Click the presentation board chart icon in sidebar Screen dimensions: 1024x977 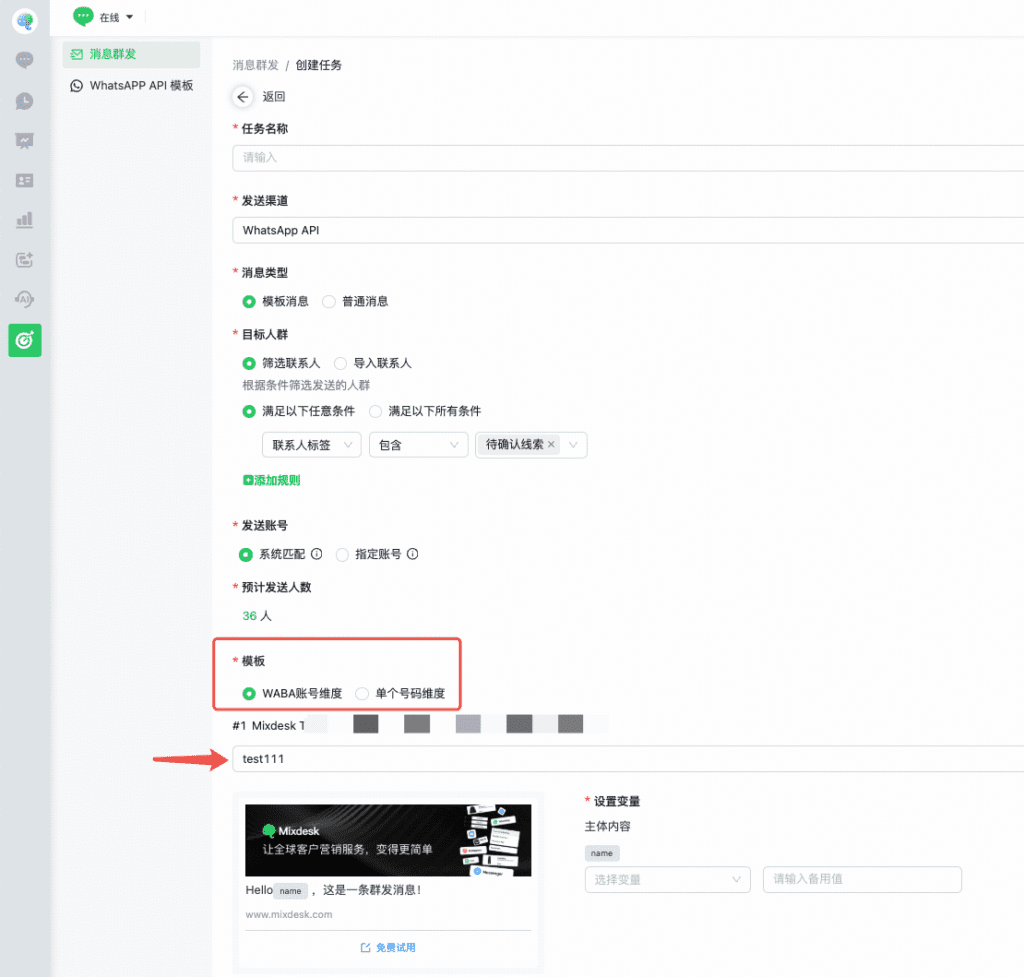tap(24, 141)
